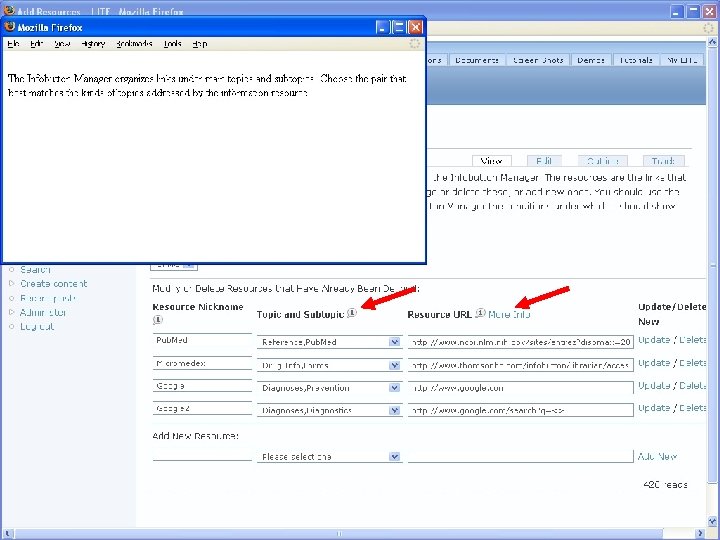Click left arrow of the horizontal scrollbar
The width and height of the screenshot is (720, 540).
(6, 533)
